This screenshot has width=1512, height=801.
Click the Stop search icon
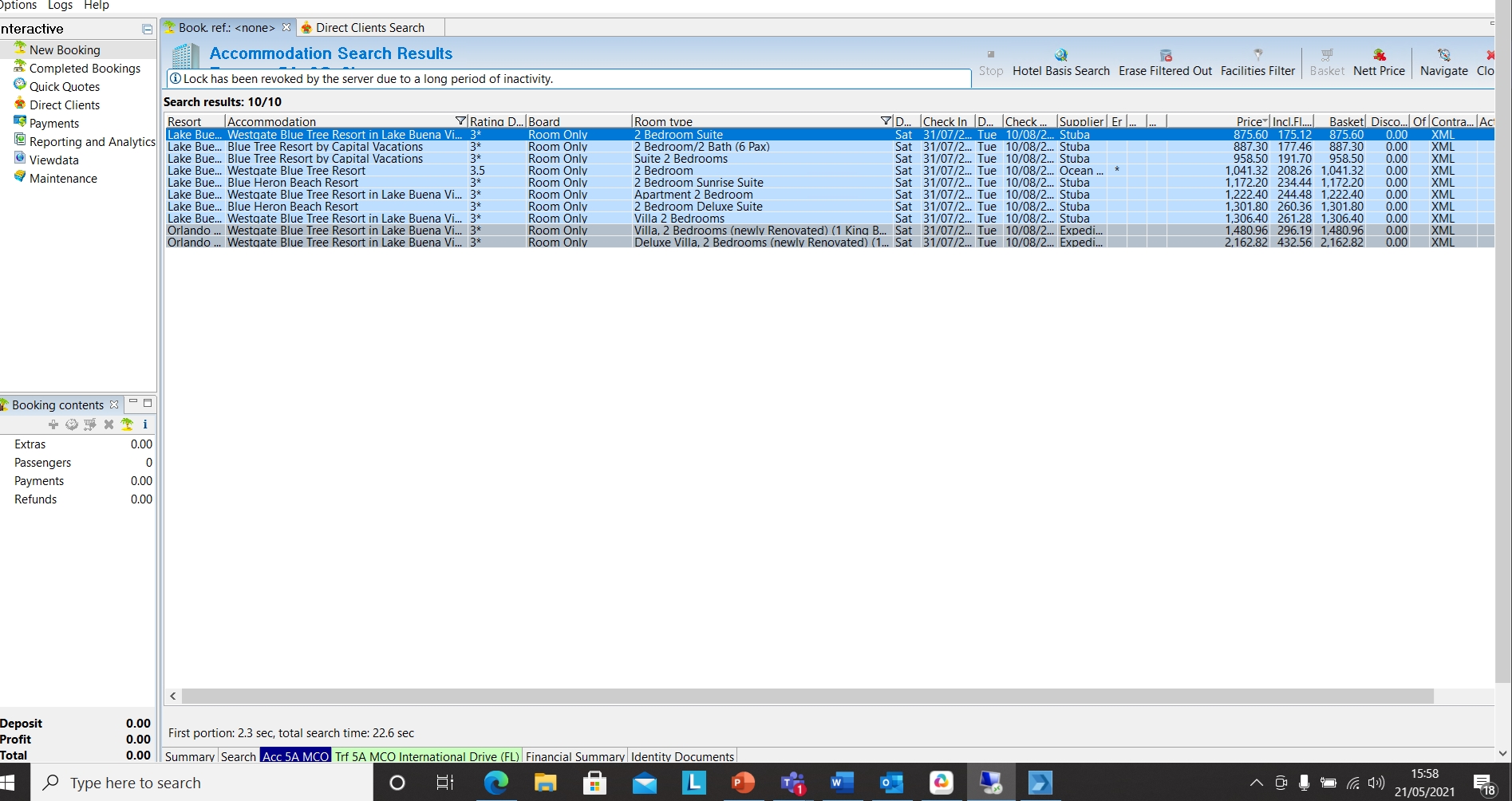coord(991,55)
